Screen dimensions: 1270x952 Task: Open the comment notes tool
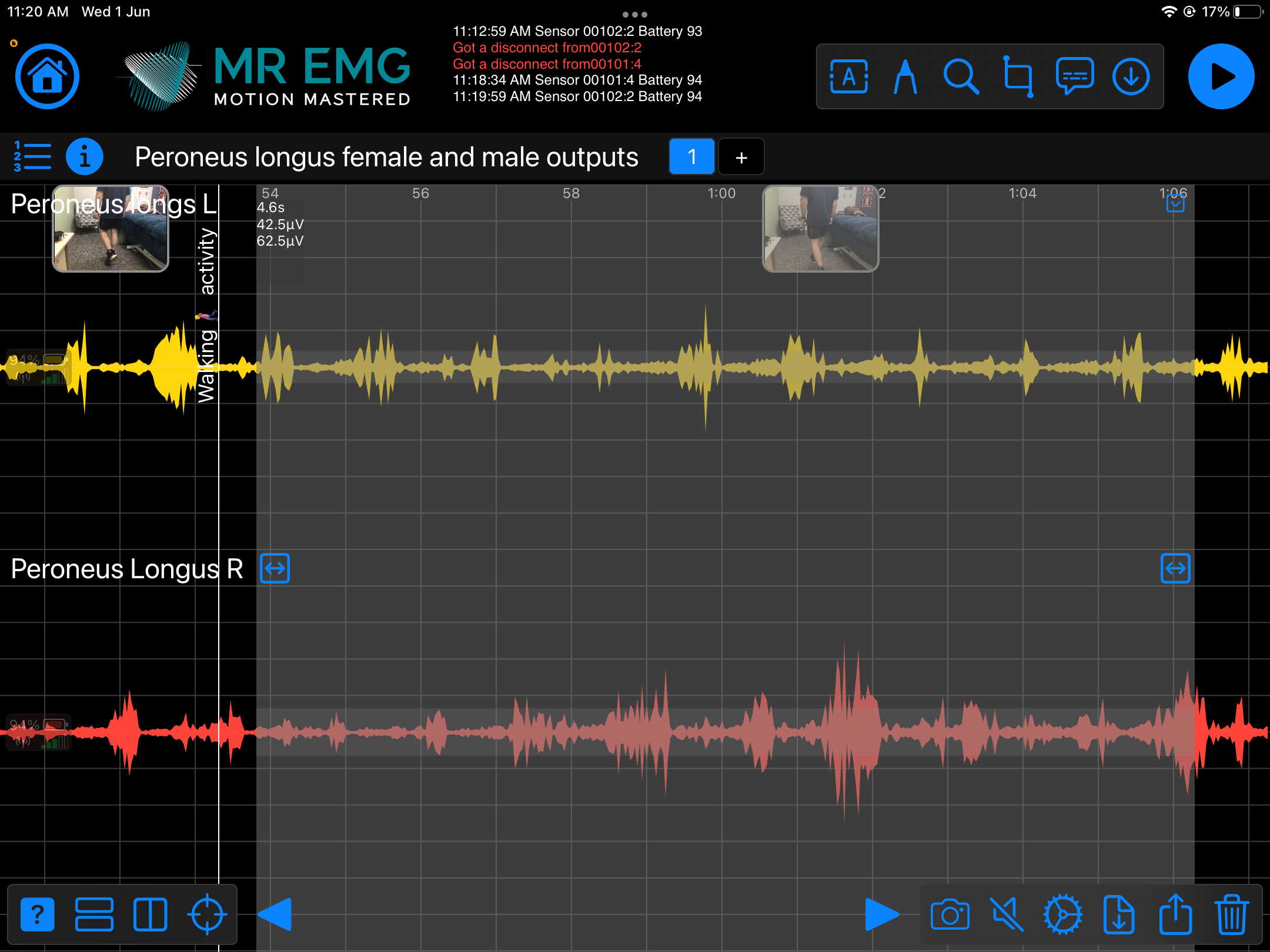tap(1075, 76)
